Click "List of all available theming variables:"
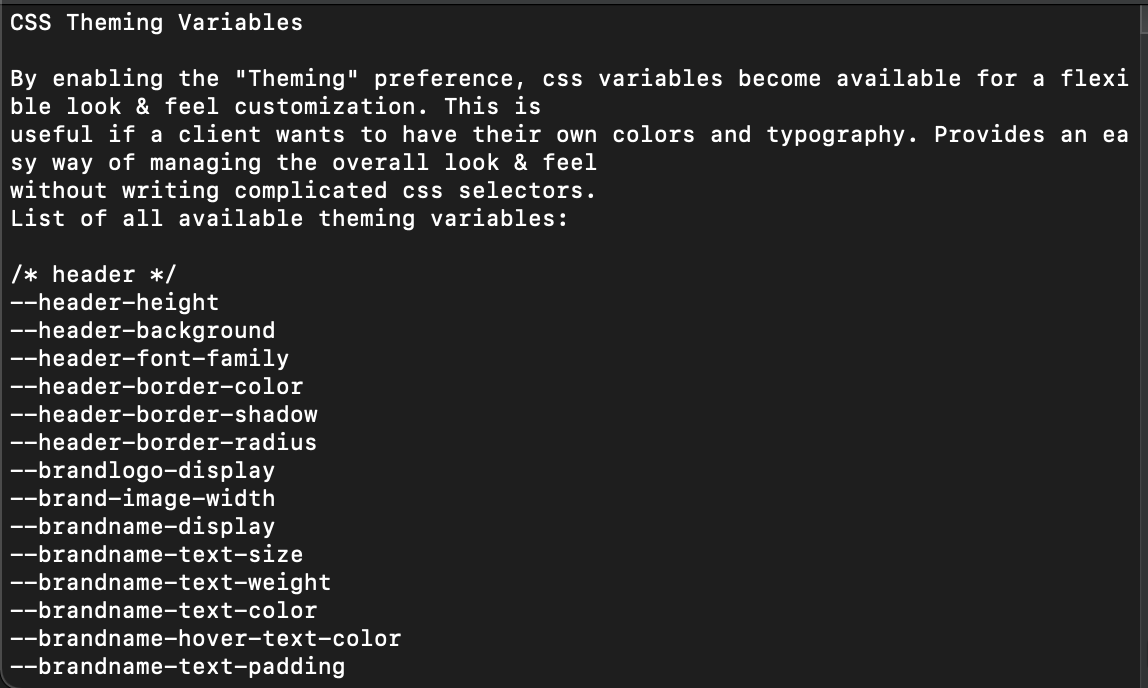 click(x=289, y=218)
